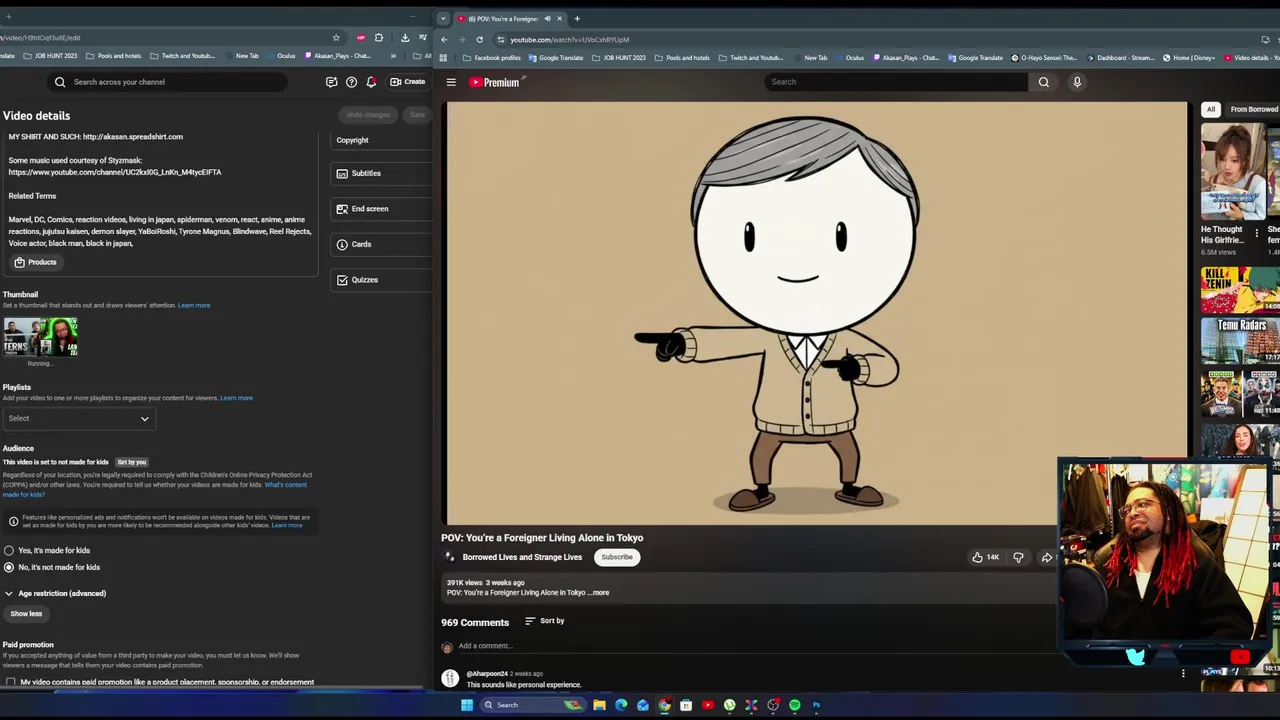Screen dimensions: 1280x720
Task: Reload the YouTube watch page
Action: 479,40
